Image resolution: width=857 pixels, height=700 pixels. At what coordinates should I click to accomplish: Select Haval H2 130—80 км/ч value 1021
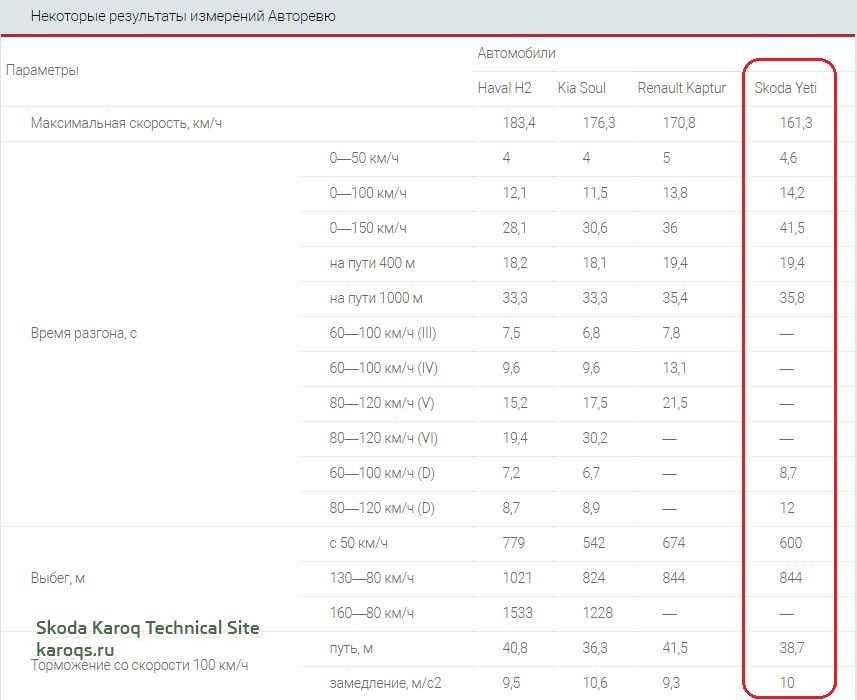tap(517, 578)
